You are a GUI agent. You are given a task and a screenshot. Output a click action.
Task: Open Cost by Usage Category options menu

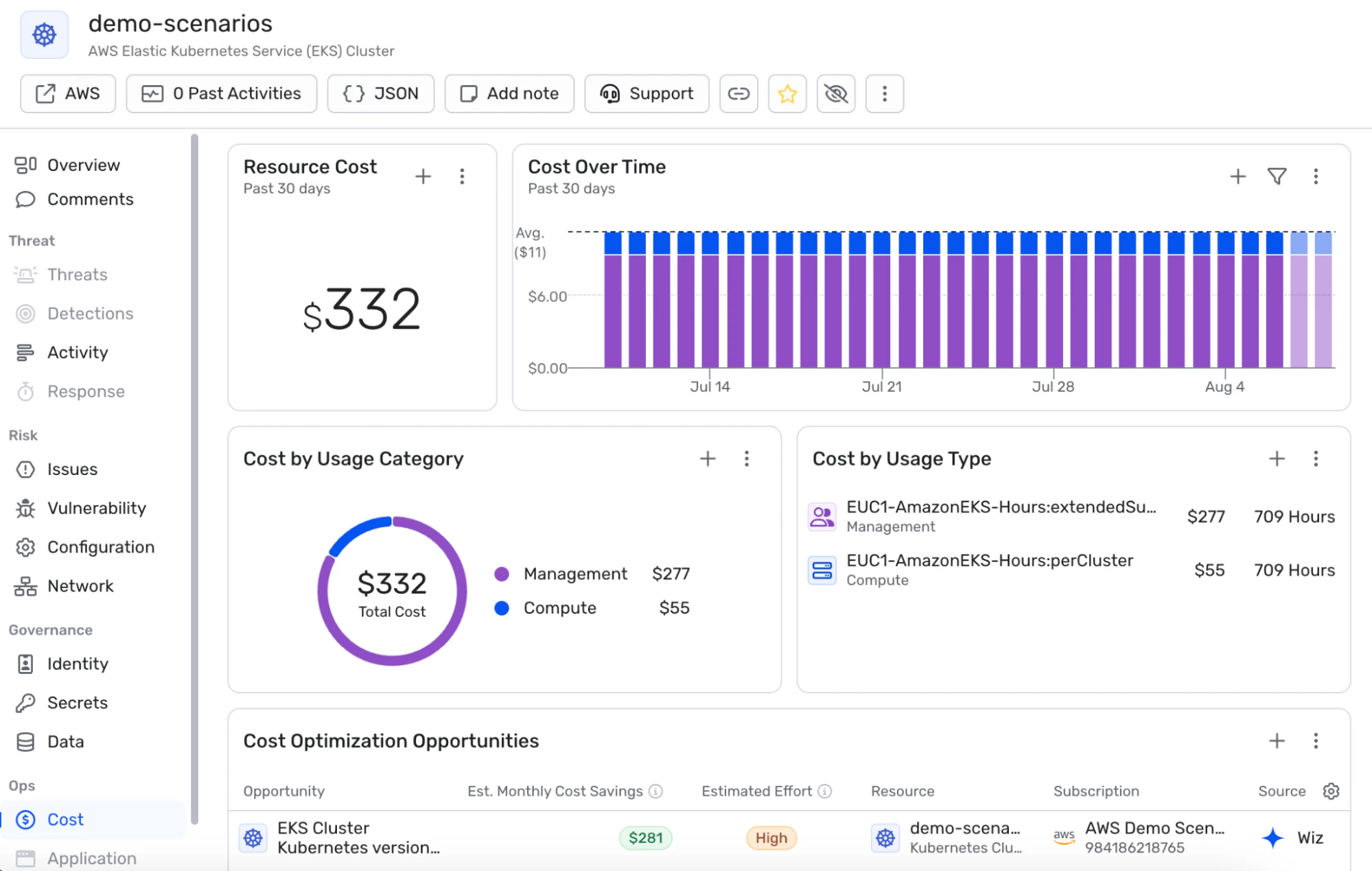(x=747, y=458)
